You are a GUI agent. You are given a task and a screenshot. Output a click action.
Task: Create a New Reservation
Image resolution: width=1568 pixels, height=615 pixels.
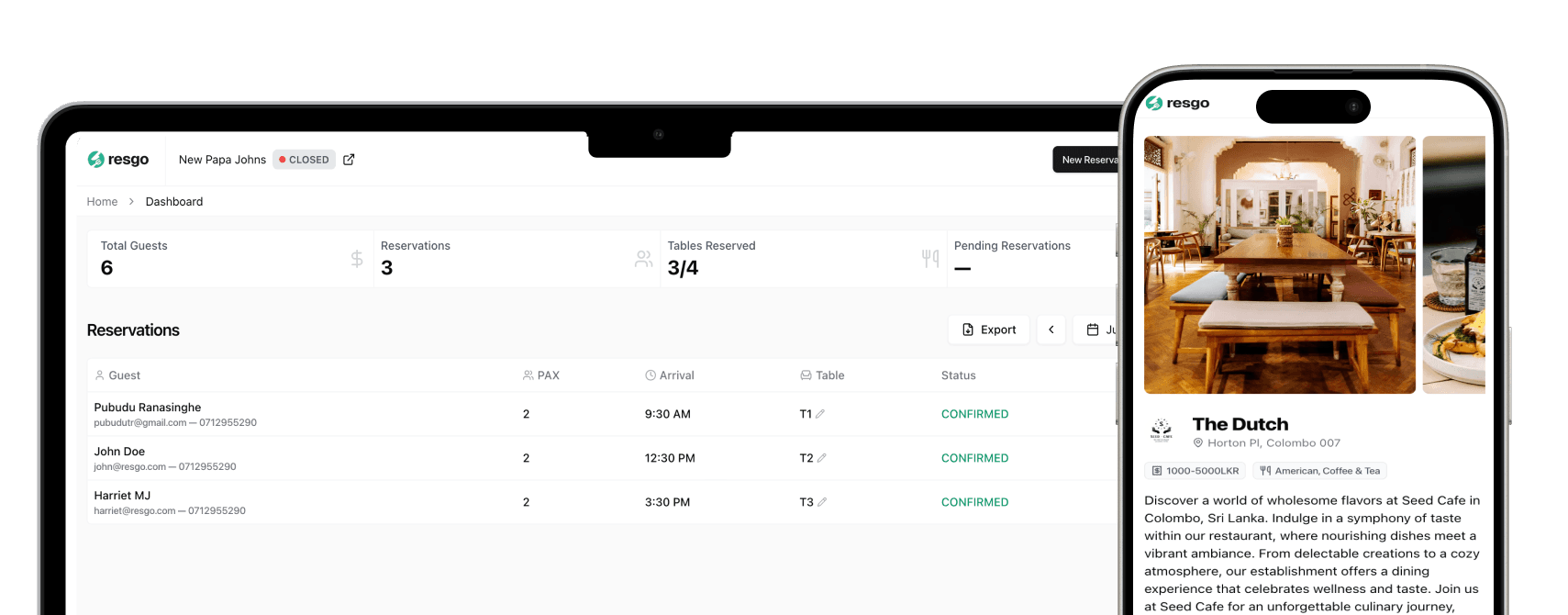[x=1085, y=160]
